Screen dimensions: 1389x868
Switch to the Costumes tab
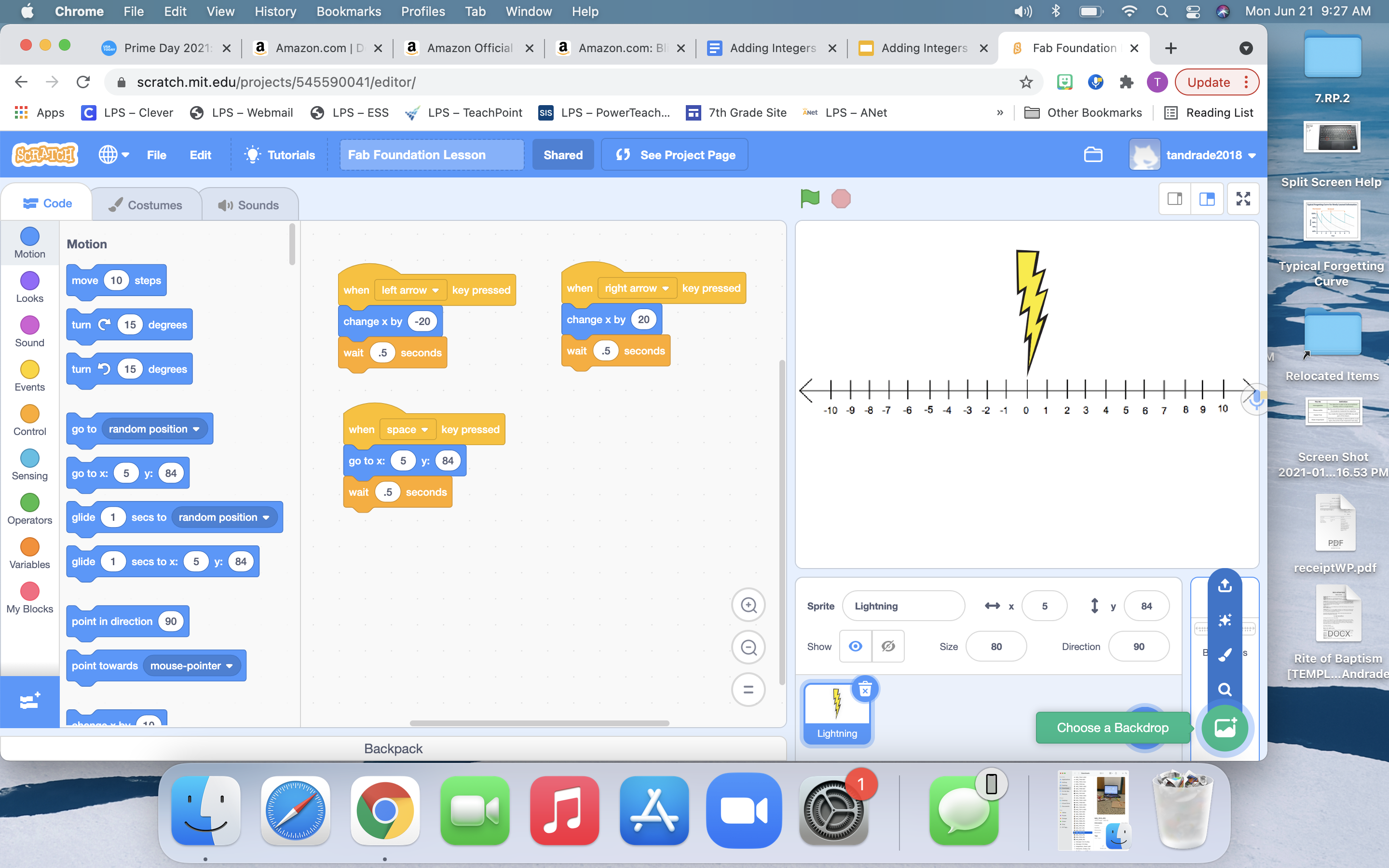click(146, 205)
